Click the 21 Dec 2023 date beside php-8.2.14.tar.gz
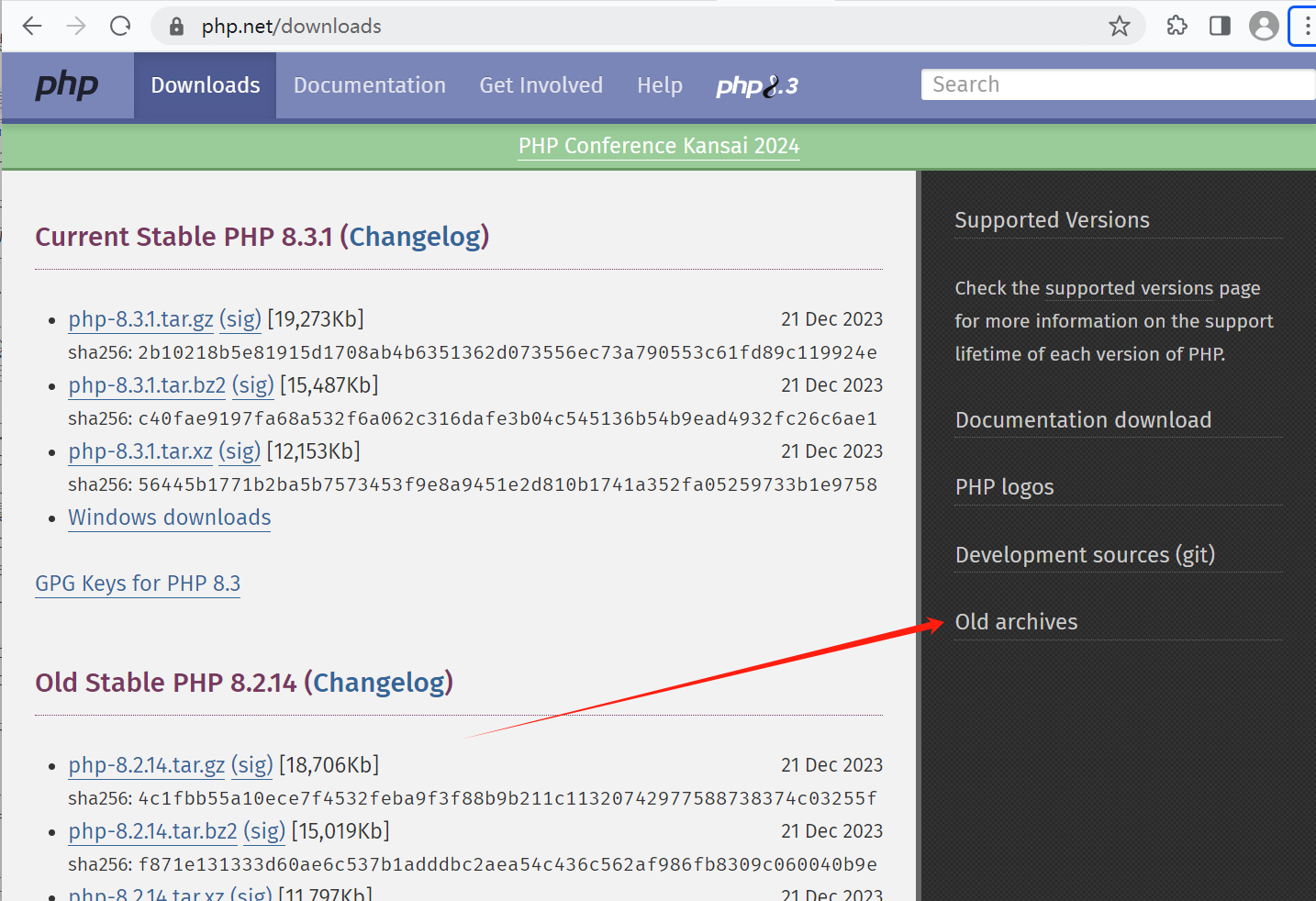 831,765
